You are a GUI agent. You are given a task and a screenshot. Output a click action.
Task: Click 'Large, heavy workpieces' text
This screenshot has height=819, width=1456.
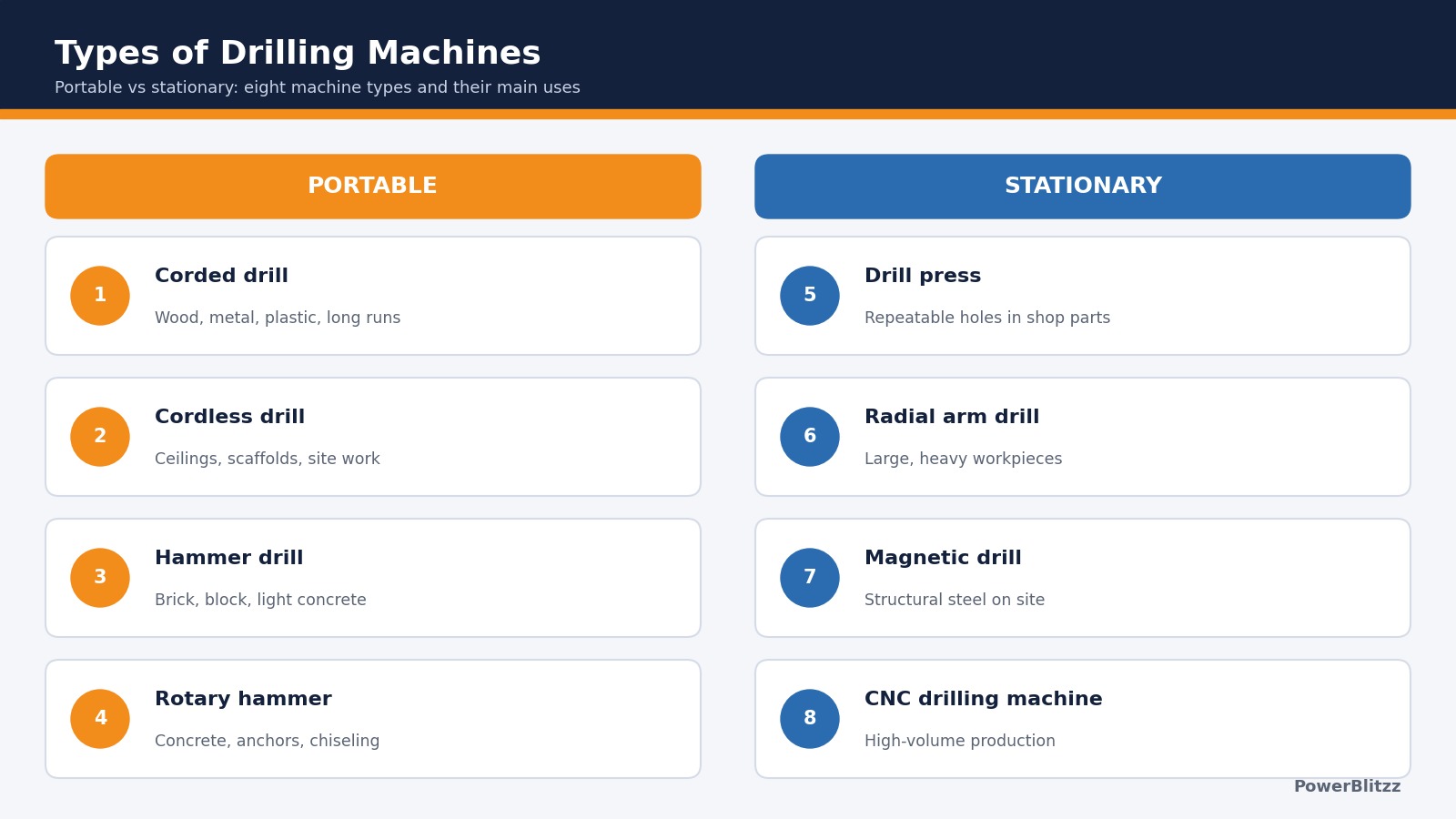963,460
